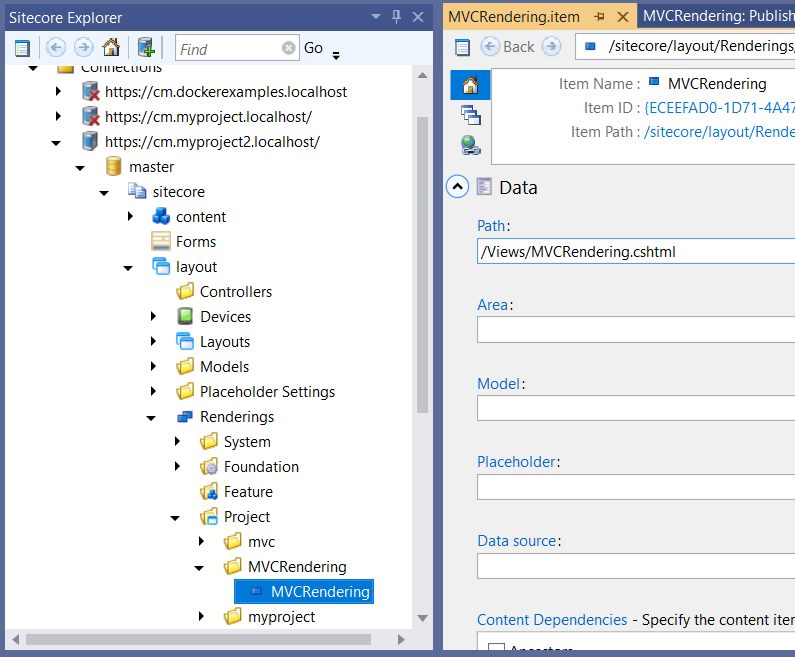Pin the Sitecore Explorer panel
Image resolution: width=795 pixels, height=657 pixels.
pyautogui.click(x=396, y=17)
